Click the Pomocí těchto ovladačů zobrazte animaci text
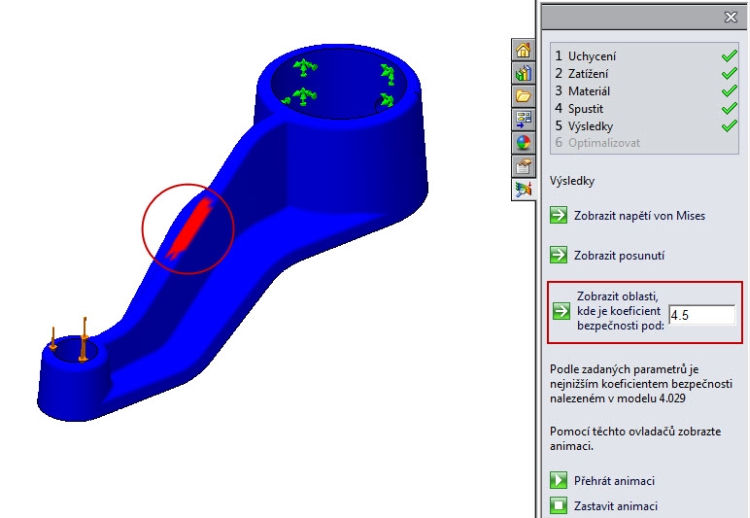The height and width of the screenshot is (518, 750). tap(635, 439)
